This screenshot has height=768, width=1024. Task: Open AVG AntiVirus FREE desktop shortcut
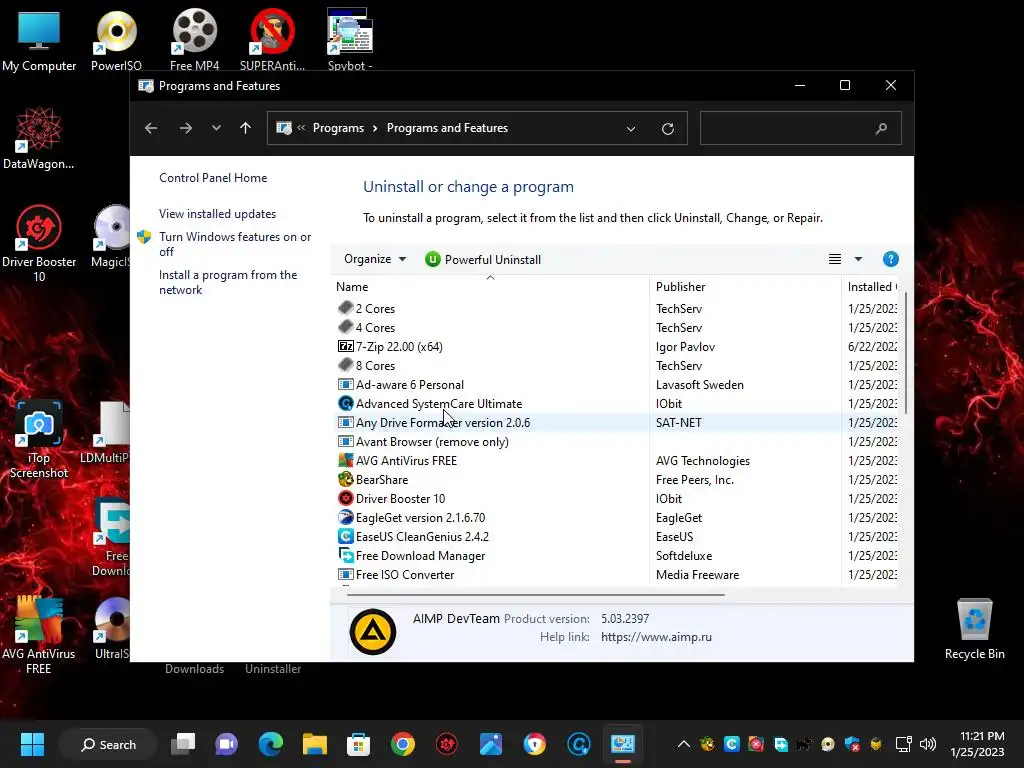39,635
